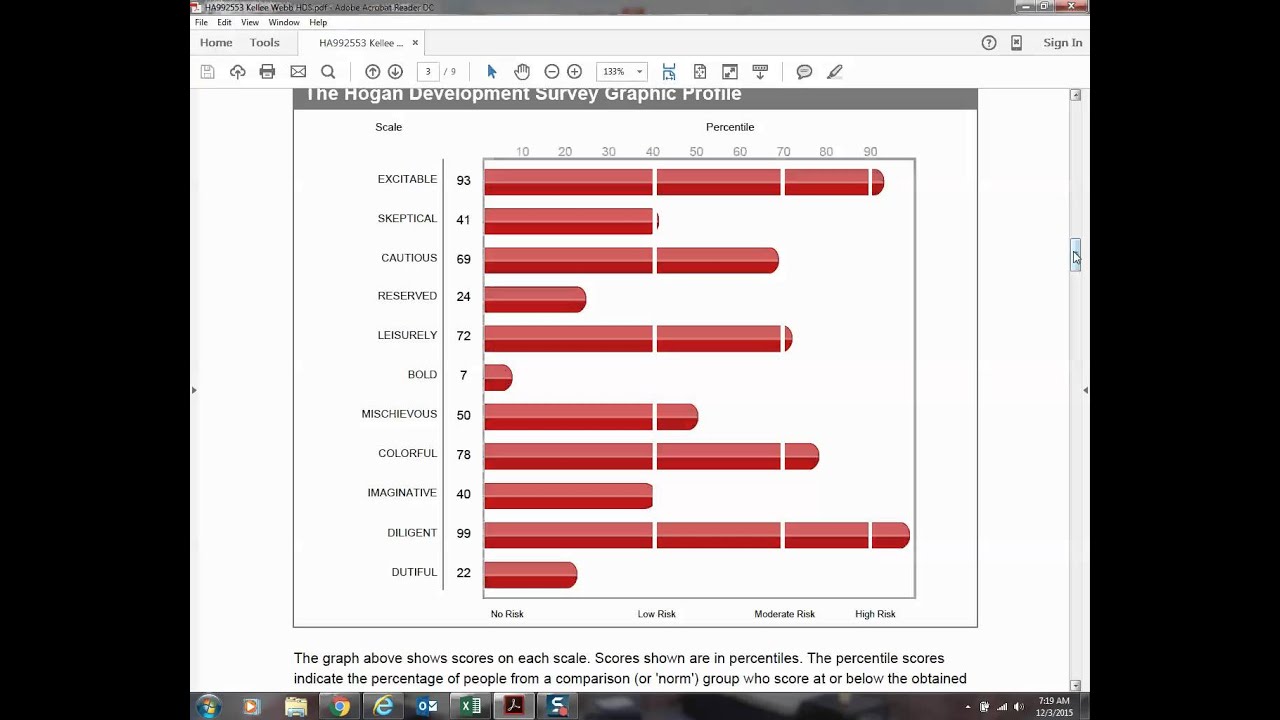Expand the right tools pane arrow
Screen dimensions: 1280x720
click(x=1085, y=390)
